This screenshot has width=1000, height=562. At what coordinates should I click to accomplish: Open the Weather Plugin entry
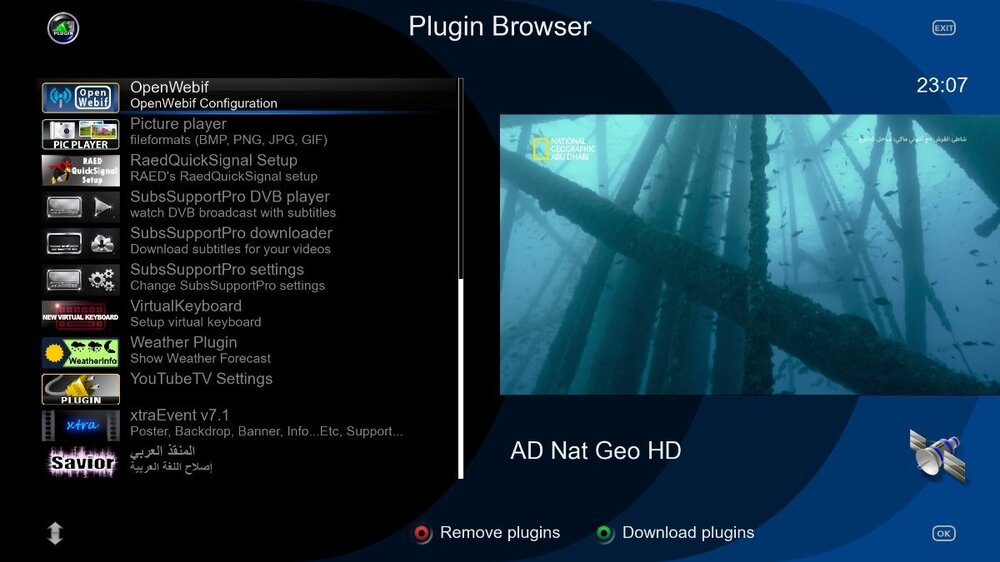point(249,350)
